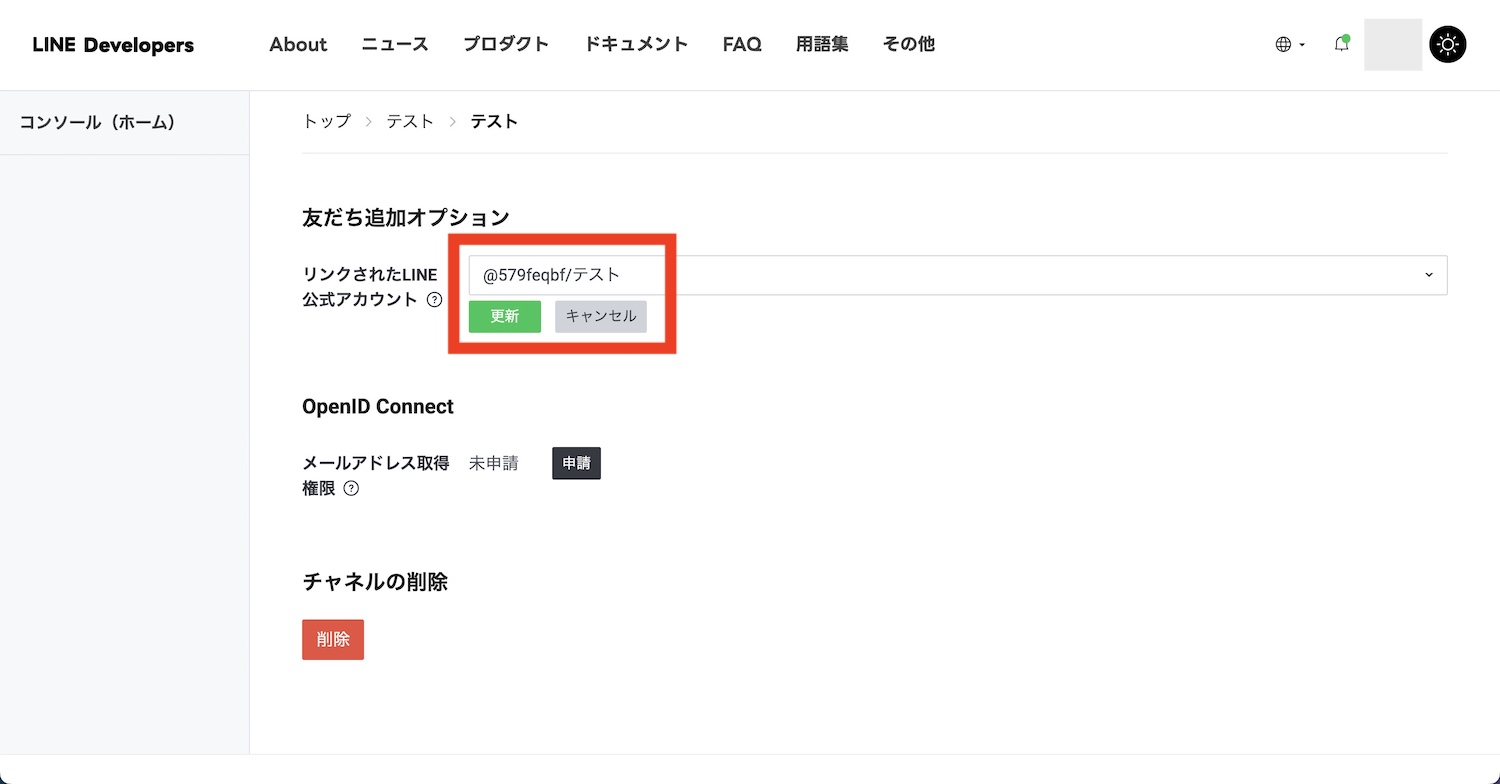Open the FAQ menu item
The width and height of the screenshot is (1500, 784).
click(742, 45)
